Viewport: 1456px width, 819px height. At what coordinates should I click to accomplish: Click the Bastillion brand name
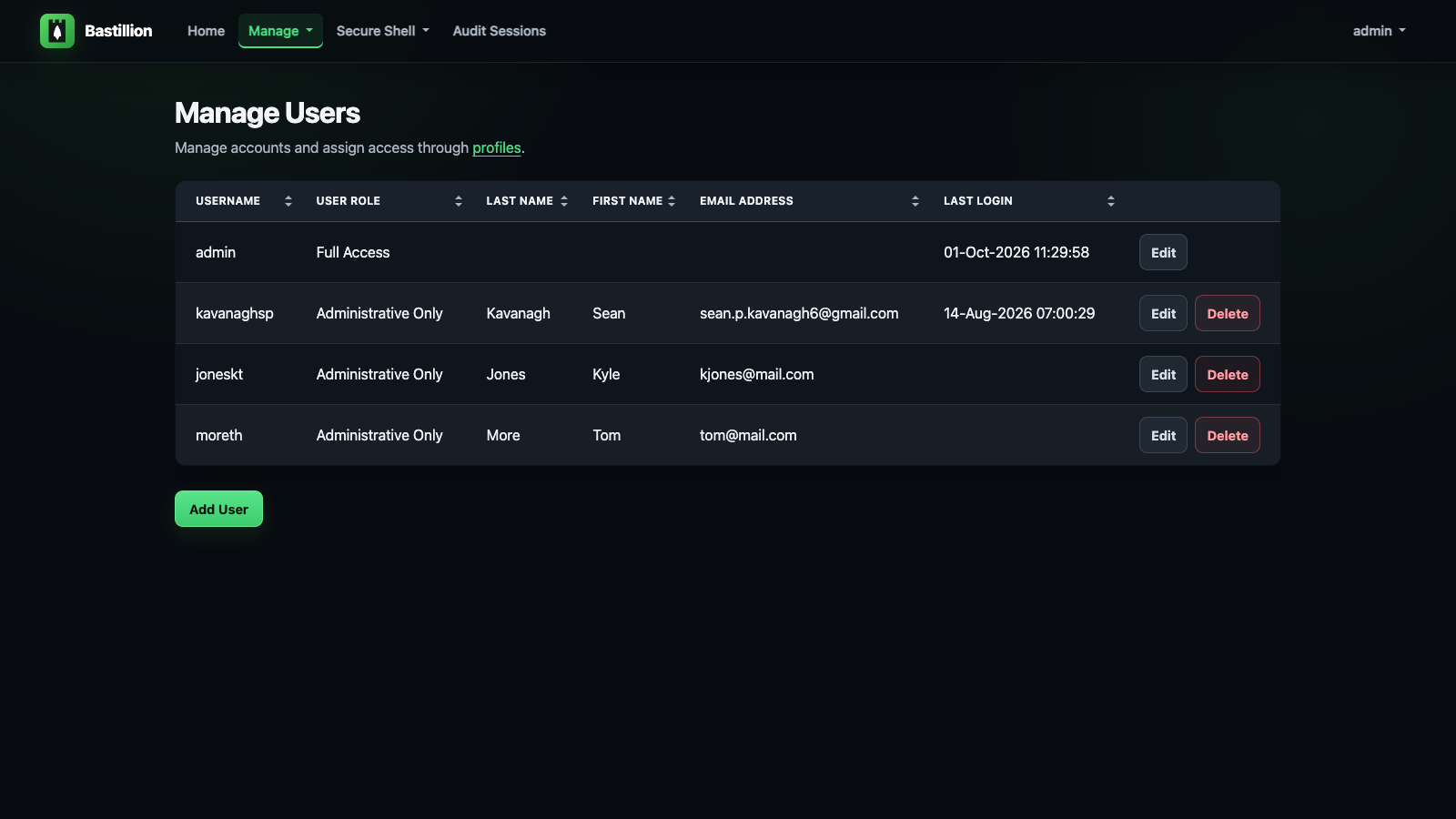tap(118, 31)
